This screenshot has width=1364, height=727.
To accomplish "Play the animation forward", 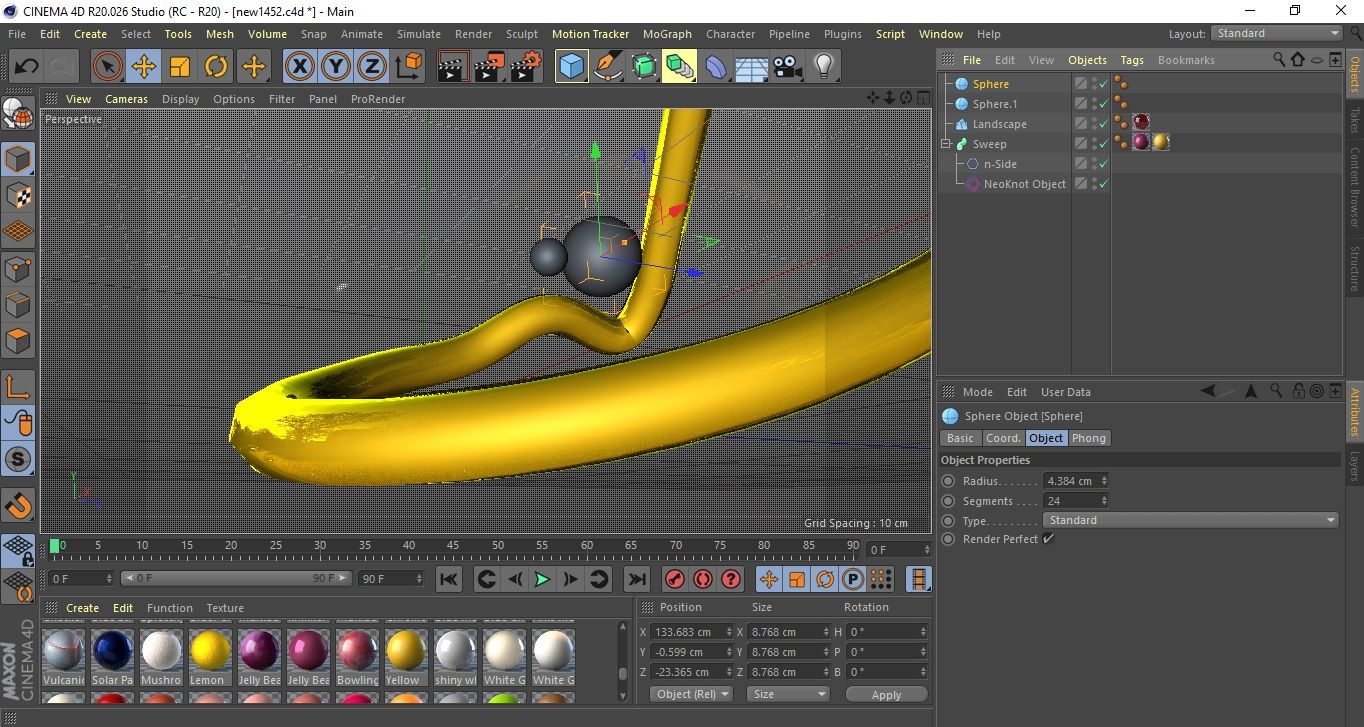I will [541, 579].
